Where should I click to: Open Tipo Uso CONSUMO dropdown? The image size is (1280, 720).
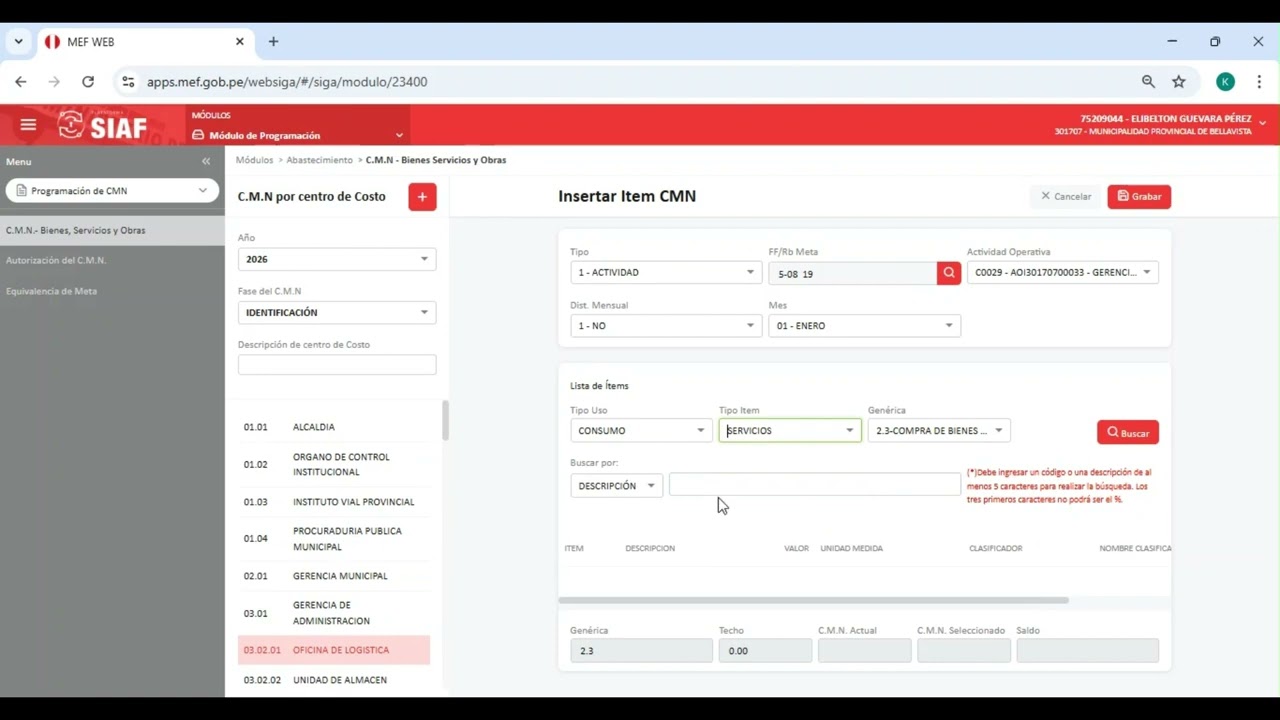[x=641, y=431]
